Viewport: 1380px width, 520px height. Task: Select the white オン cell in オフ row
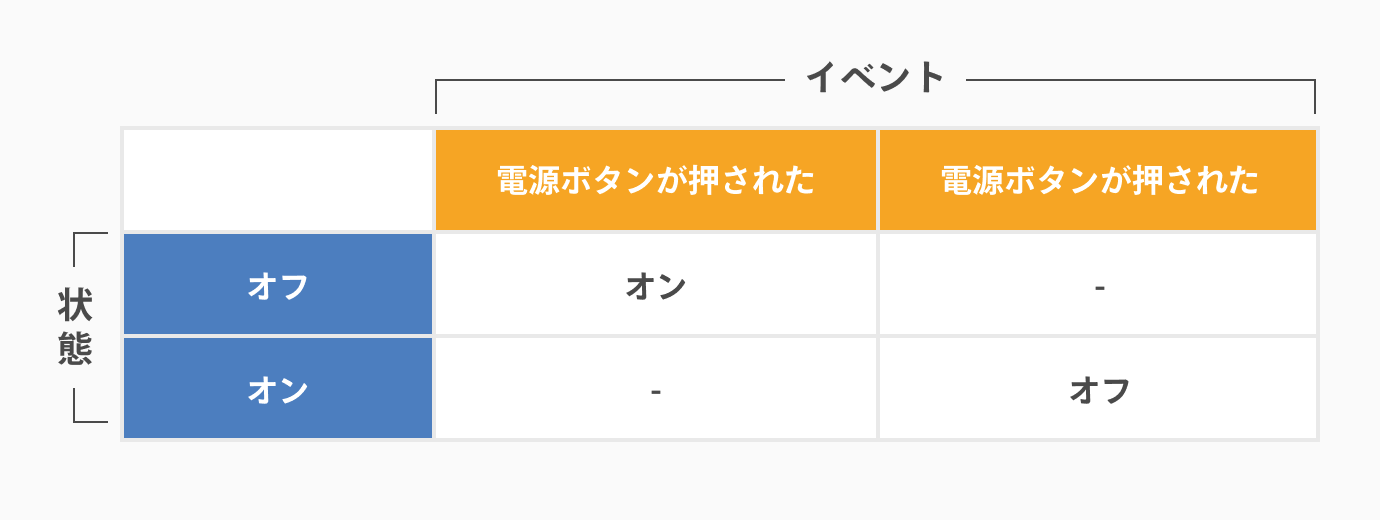655,285
